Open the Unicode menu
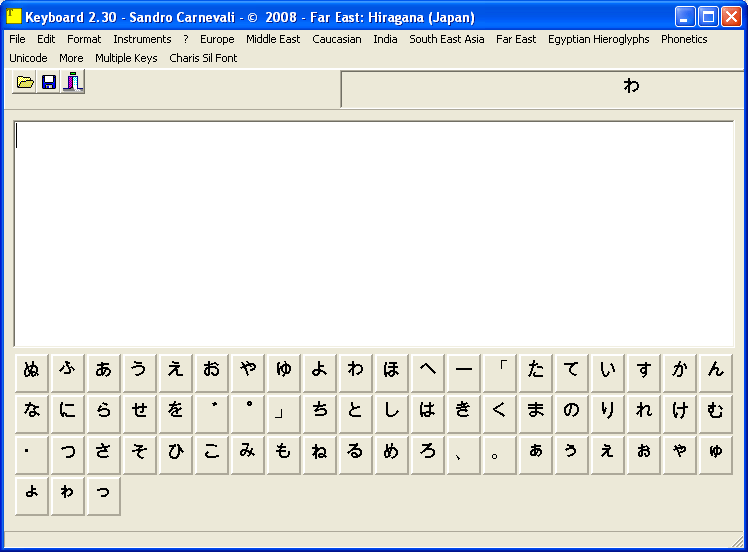This screenshot has width=748, height=552. tap(28, 58)
